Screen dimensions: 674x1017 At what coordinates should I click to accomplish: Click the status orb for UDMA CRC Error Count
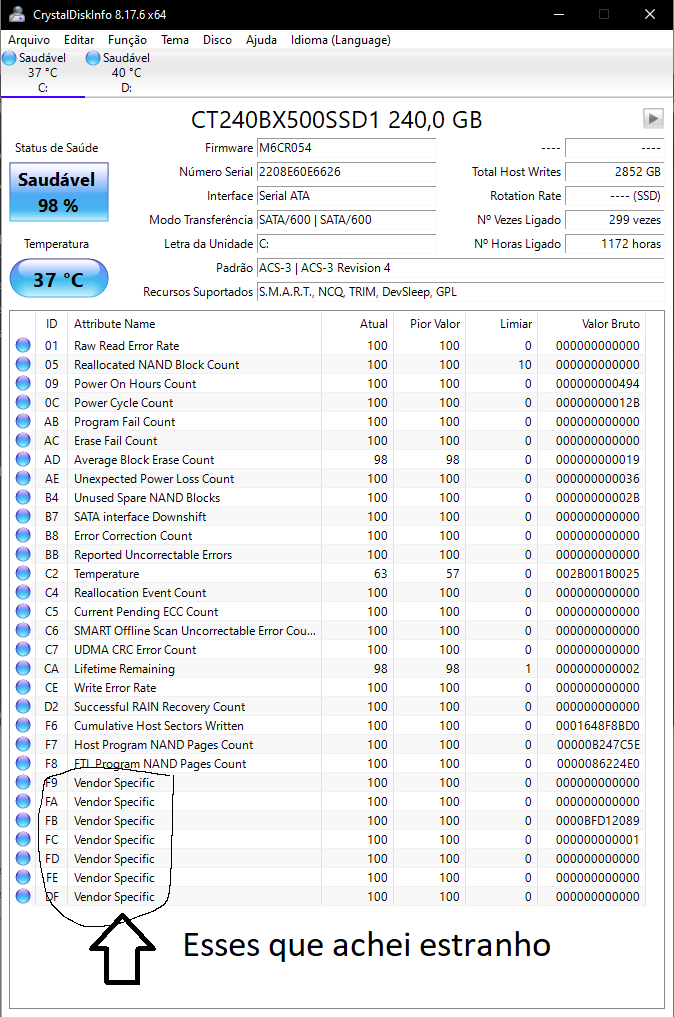click(x=23, y=649)
